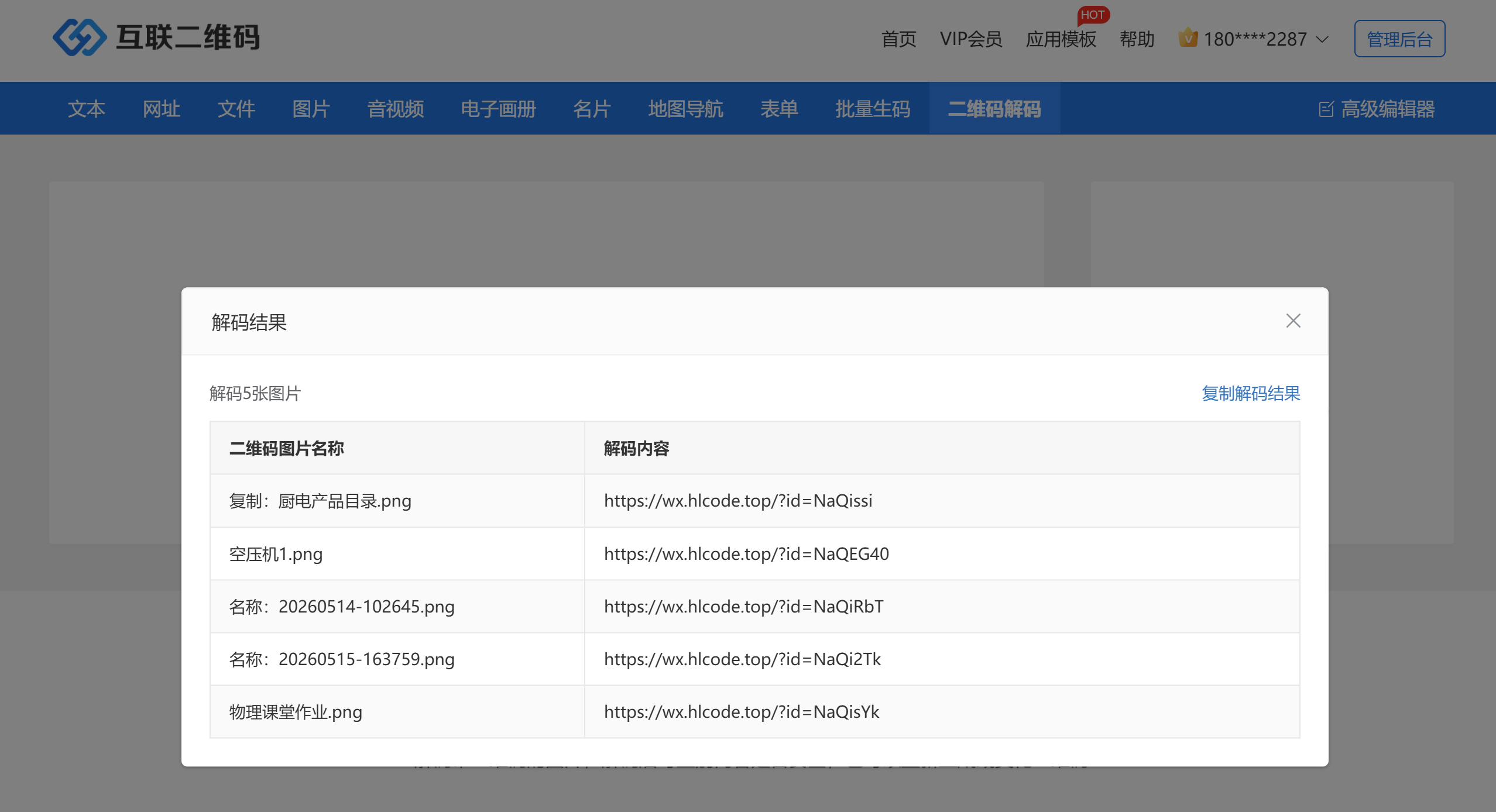Click decoded URL ending NaQissi
The width and height of the screenshot is (1496, 812).
coord(738,501)
